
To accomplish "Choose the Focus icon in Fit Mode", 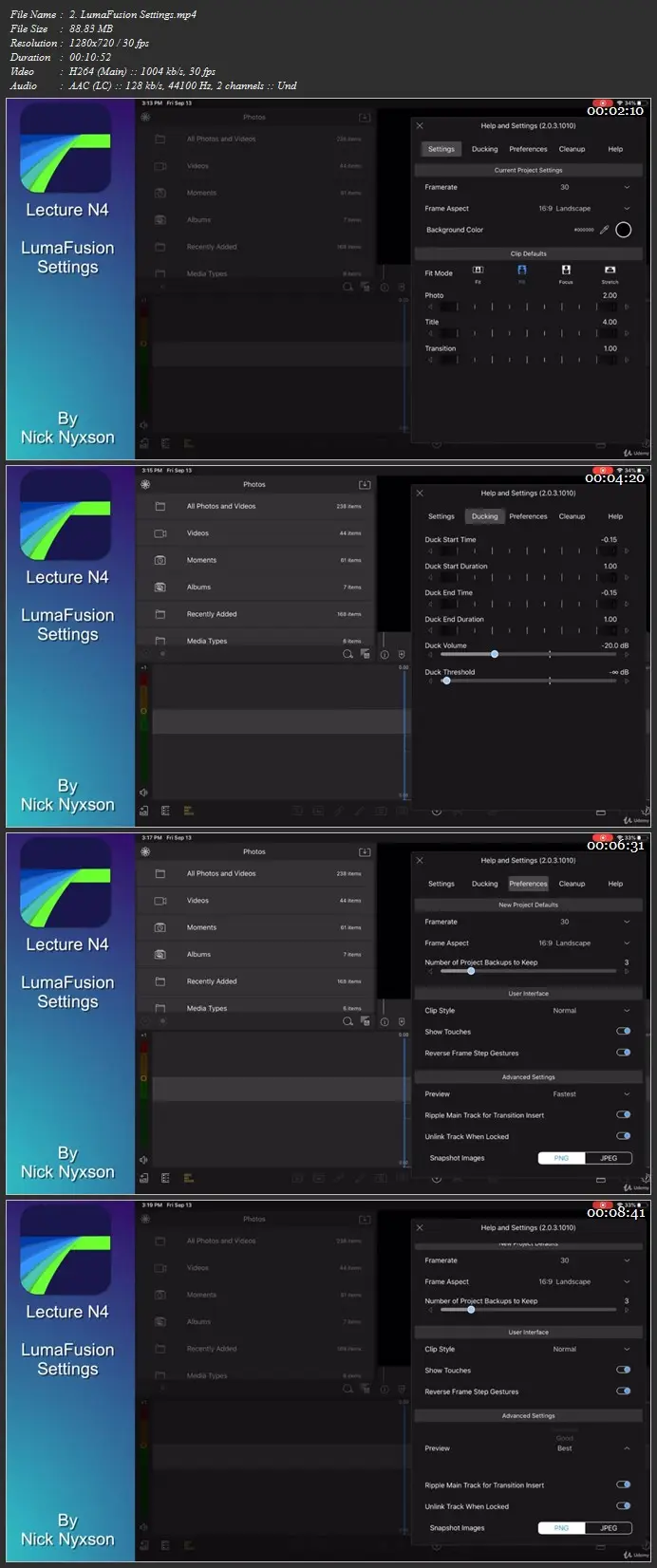I will tap(566, 271).
